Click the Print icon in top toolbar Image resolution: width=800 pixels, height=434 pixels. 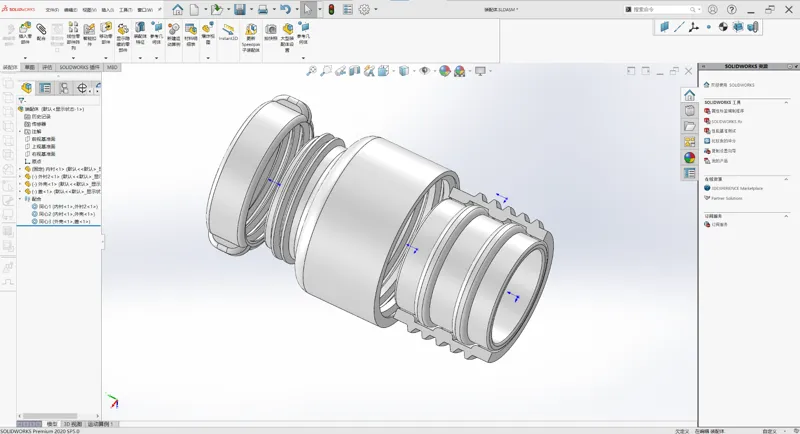click(263, 9)
